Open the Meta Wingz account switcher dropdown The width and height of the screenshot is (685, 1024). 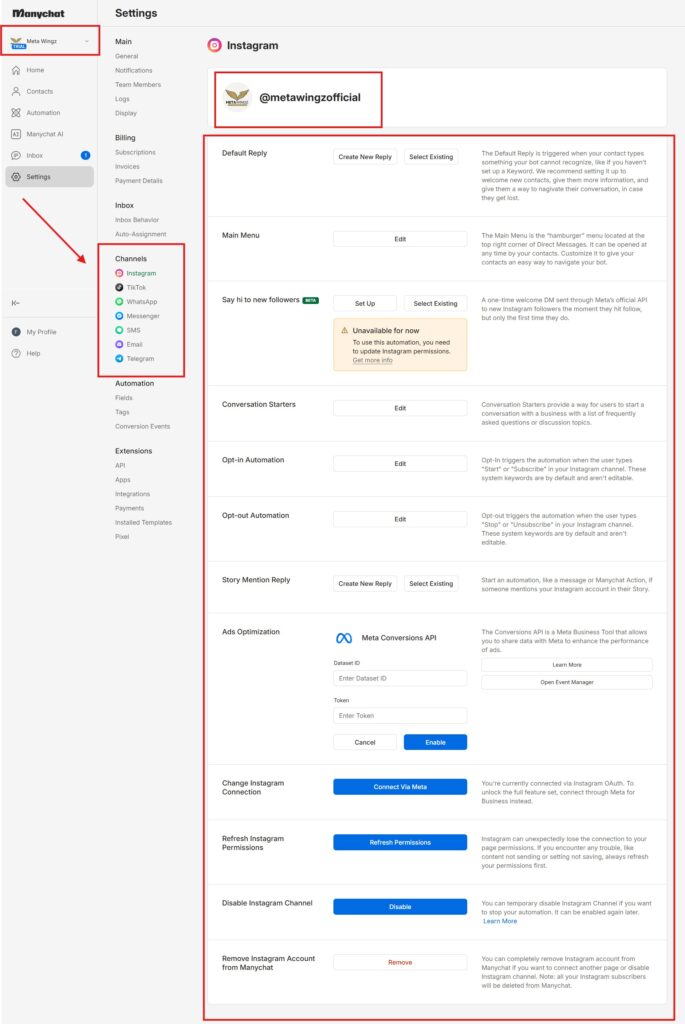coord(50,41)
